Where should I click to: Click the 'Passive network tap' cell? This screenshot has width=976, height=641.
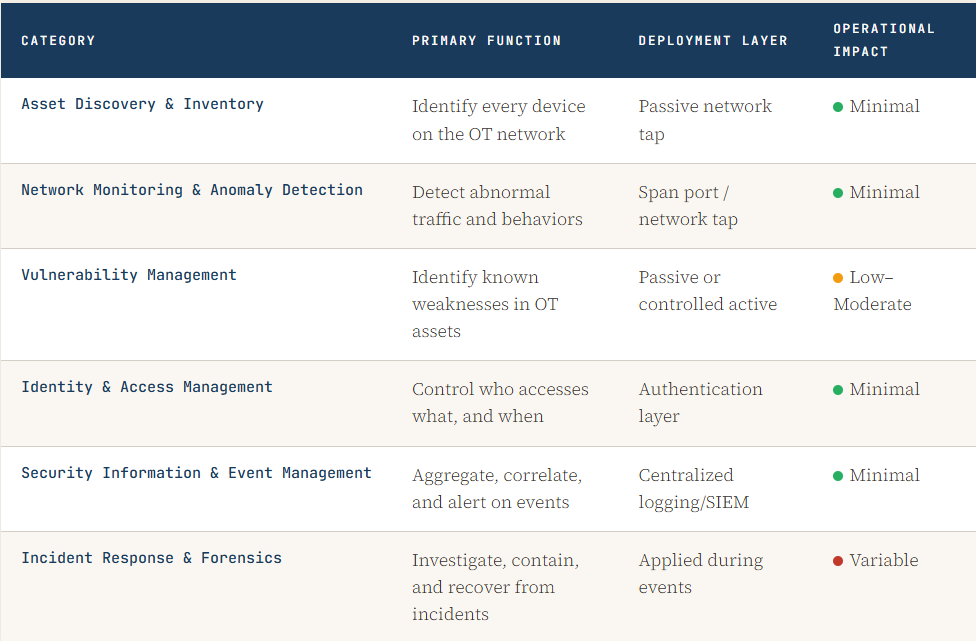click(705, 120)
